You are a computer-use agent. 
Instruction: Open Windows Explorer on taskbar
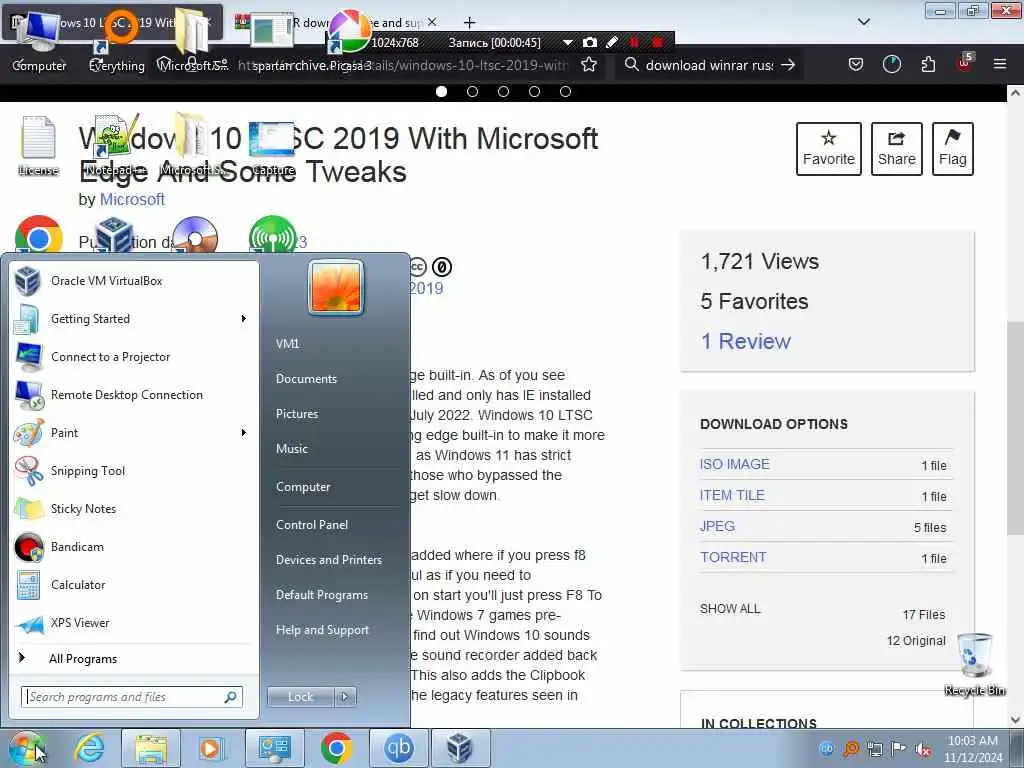[x=152, y=748]
